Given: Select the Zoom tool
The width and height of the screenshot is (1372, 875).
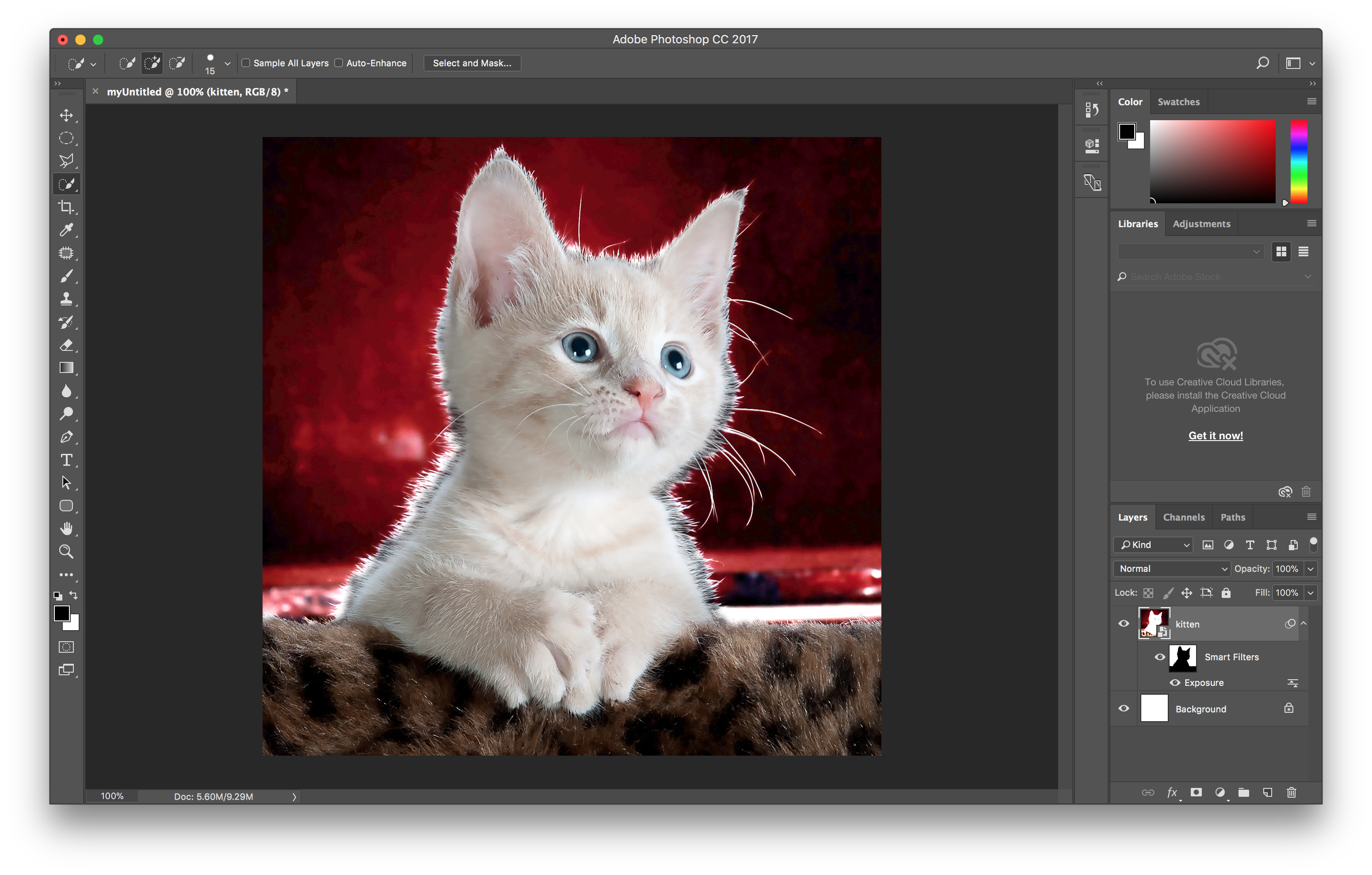Looking at the screenshot, I should (67, 551).
